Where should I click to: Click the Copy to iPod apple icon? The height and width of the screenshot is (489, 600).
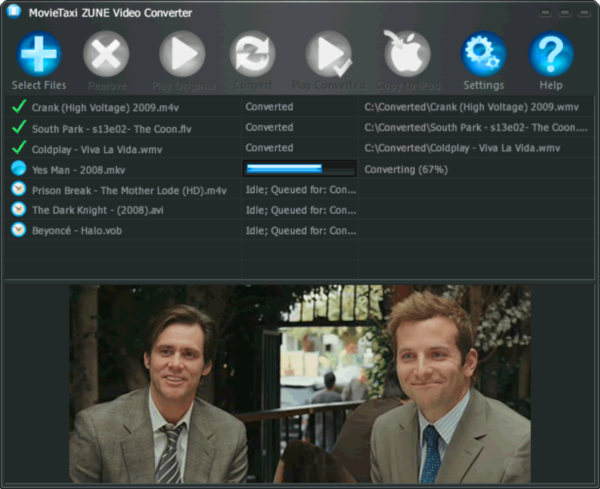pyautogui.click(x=407, y=54)
